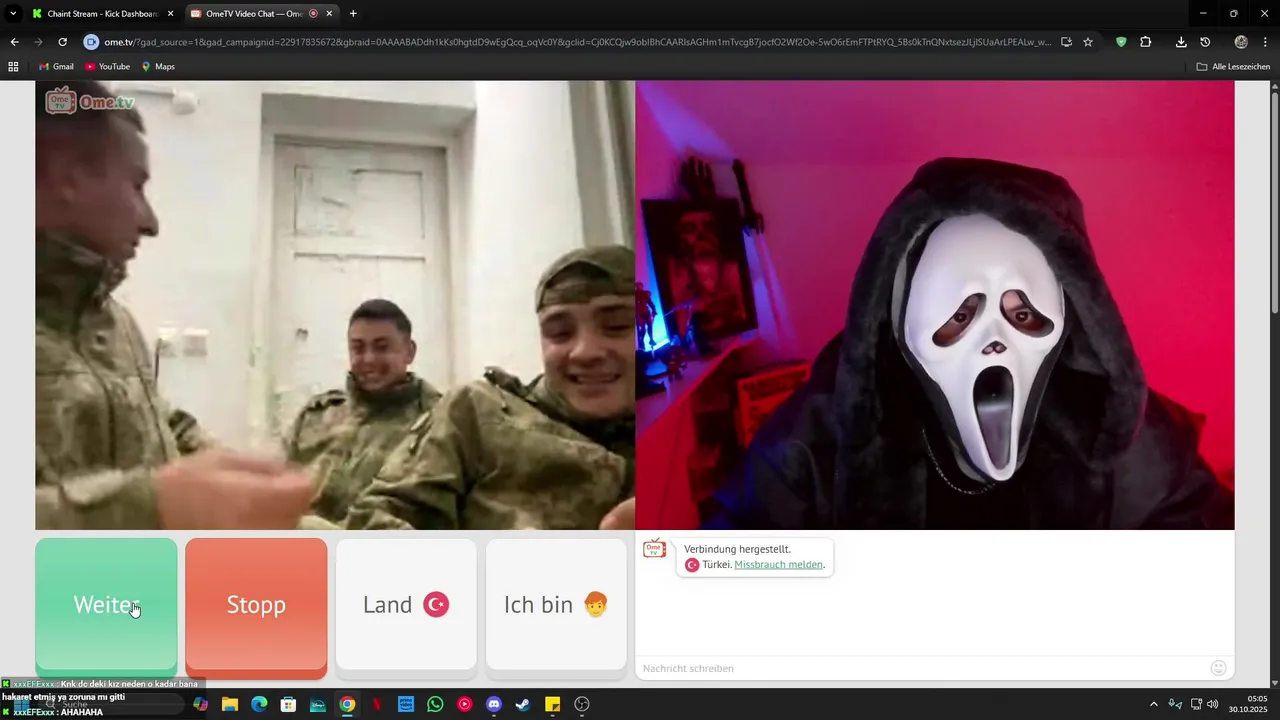Open the Maps bookmark
Image resolution: width=1280 pixels, height=720 pixels.
click(x=158, y=66)
